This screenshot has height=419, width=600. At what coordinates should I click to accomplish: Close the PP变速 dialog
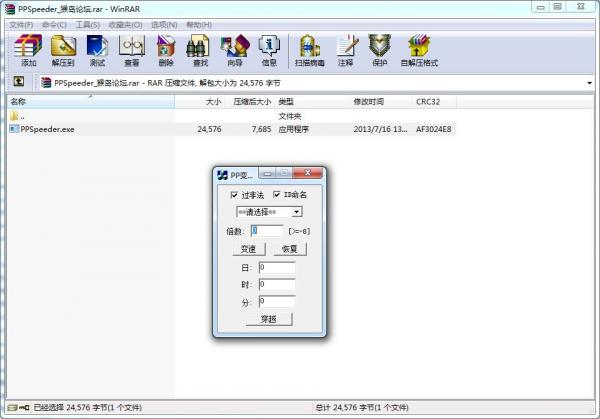pos(307,173)
